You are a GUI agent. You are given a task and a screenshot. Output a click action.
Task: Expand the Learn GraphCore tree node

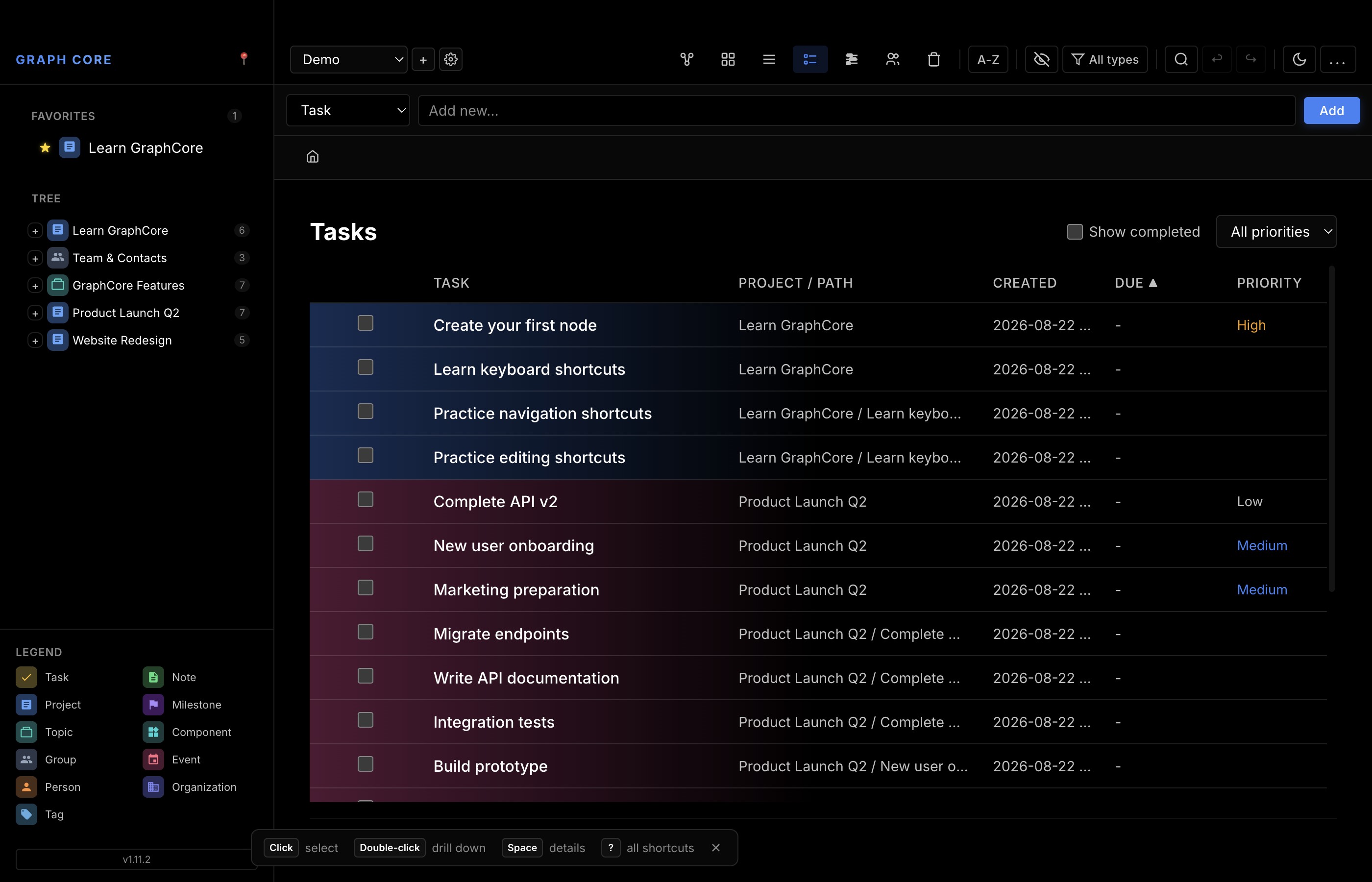(35, 231)
